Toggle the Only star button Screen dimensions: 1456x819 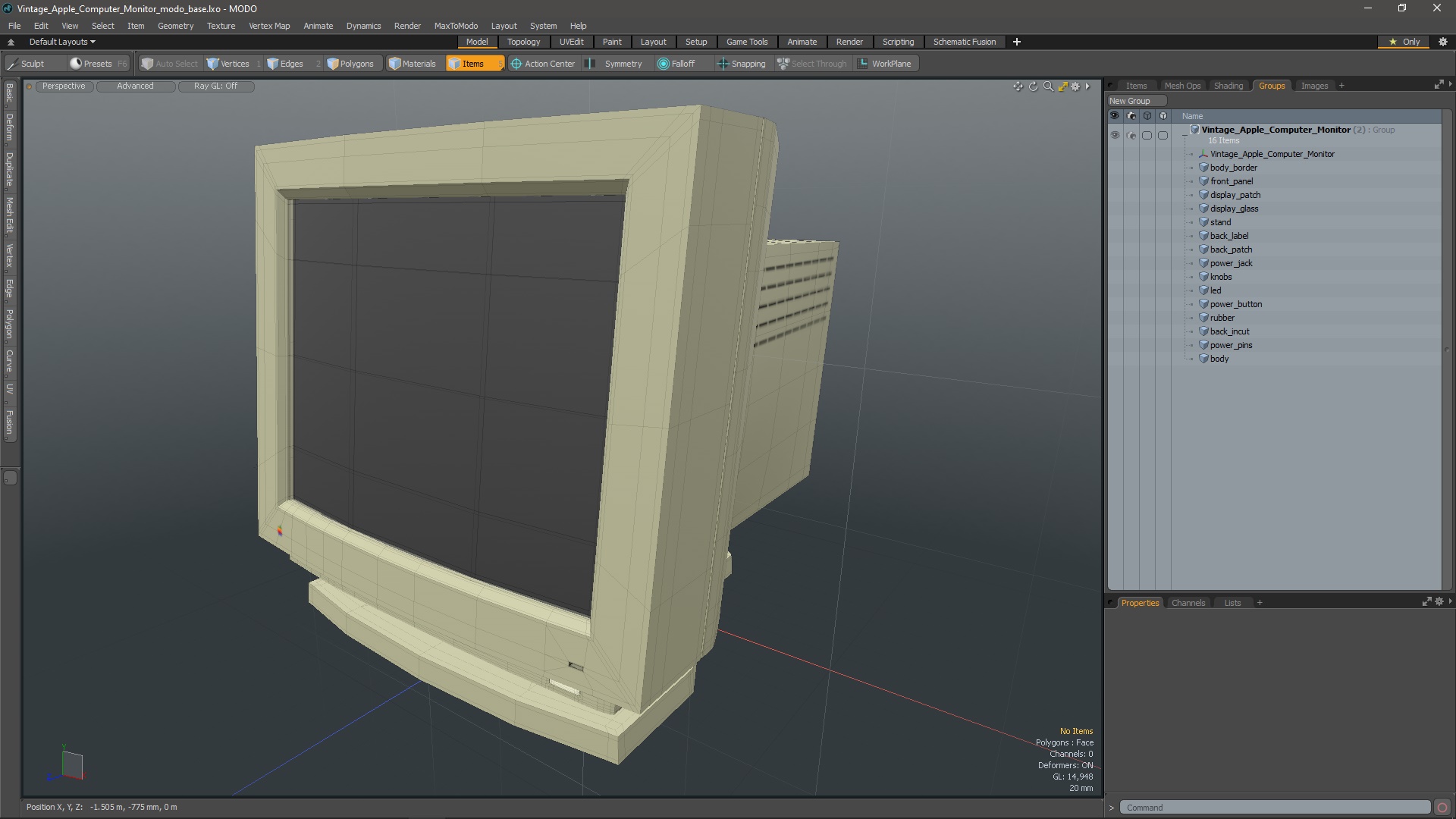pos(1404,42)
